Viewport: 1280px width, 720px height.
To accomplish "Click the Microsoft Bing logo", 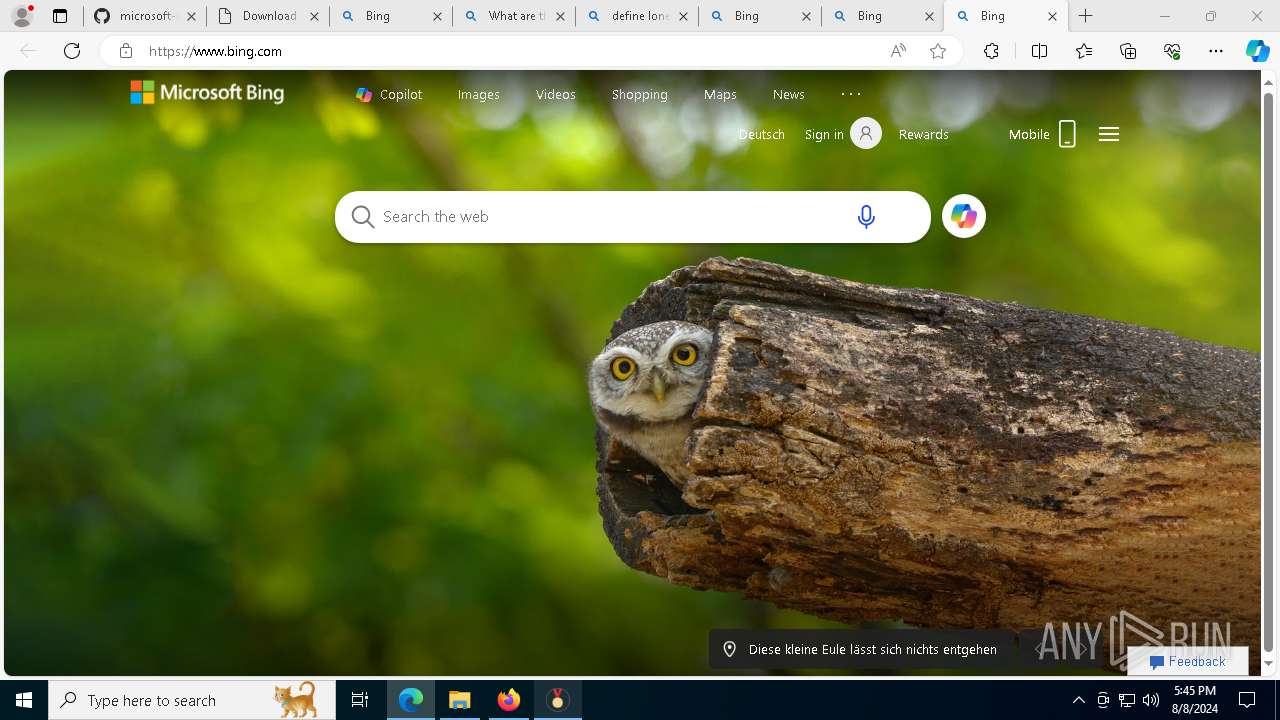I will point(207,93).
